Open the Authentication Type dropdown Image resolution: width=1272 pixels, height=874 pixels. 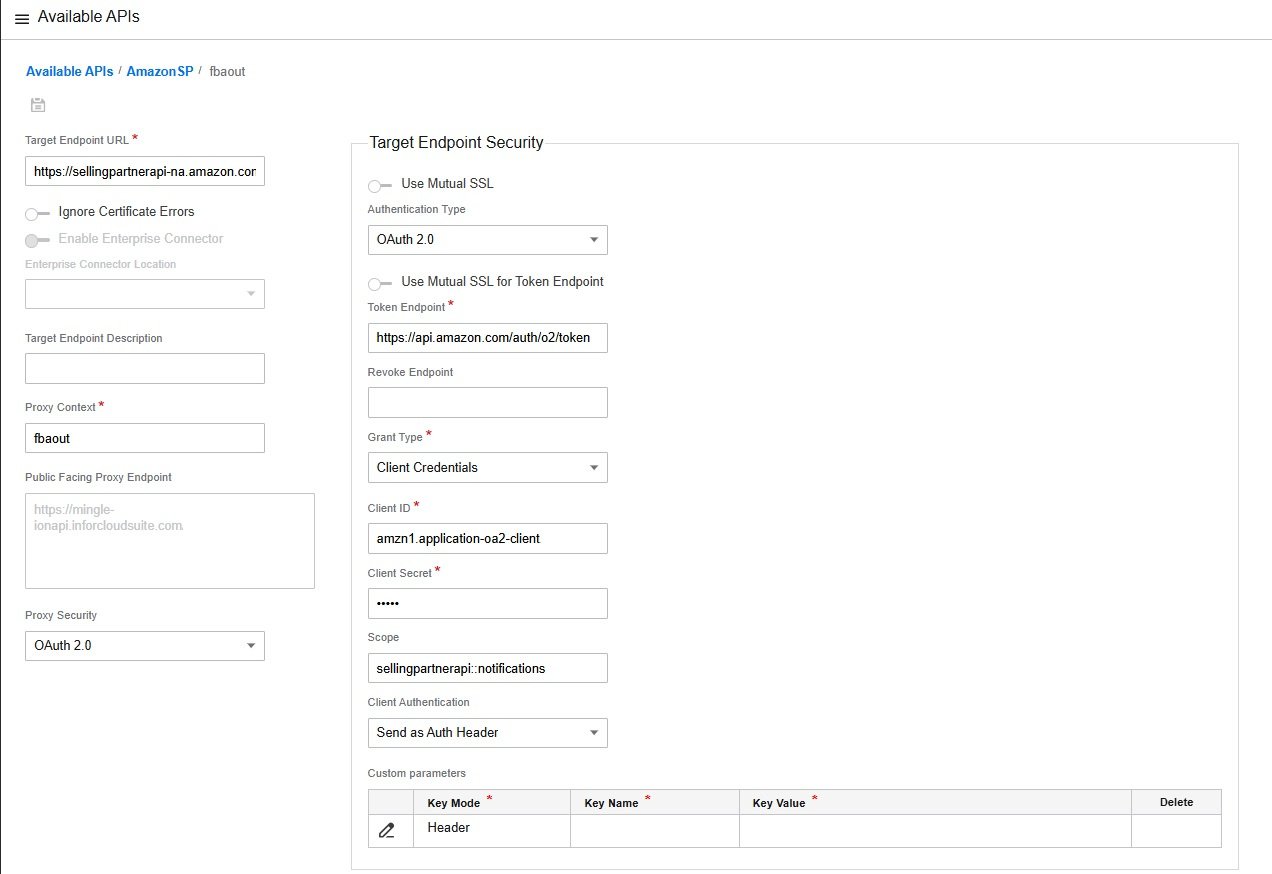[487, 240]
